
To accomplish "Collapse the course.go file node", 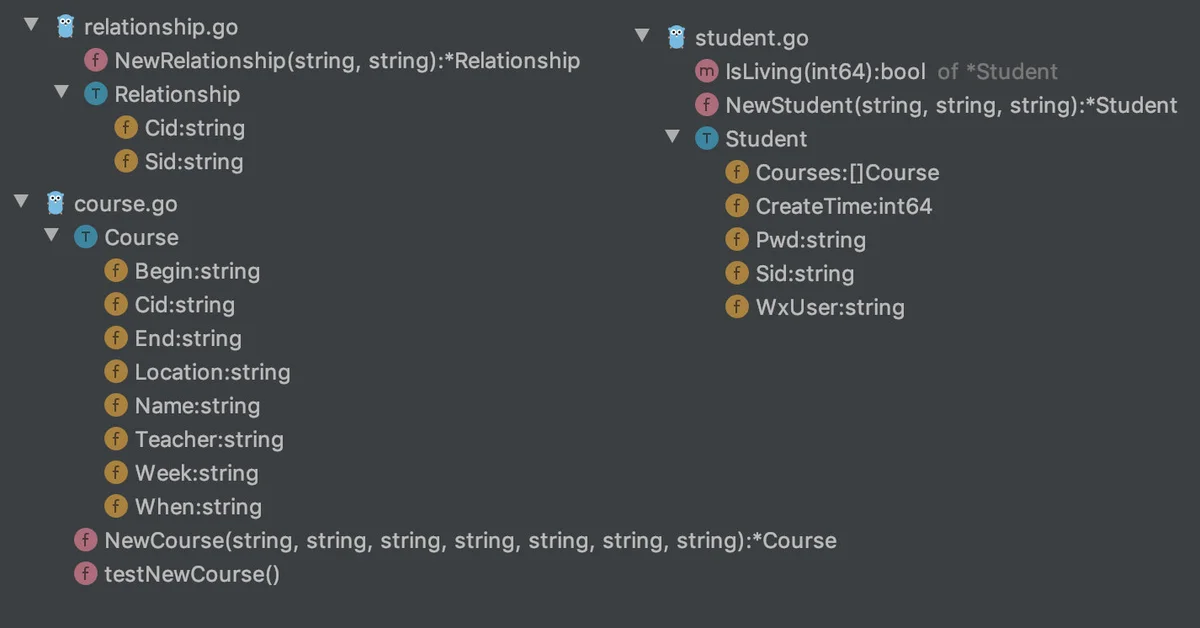I will click(21, 203).
